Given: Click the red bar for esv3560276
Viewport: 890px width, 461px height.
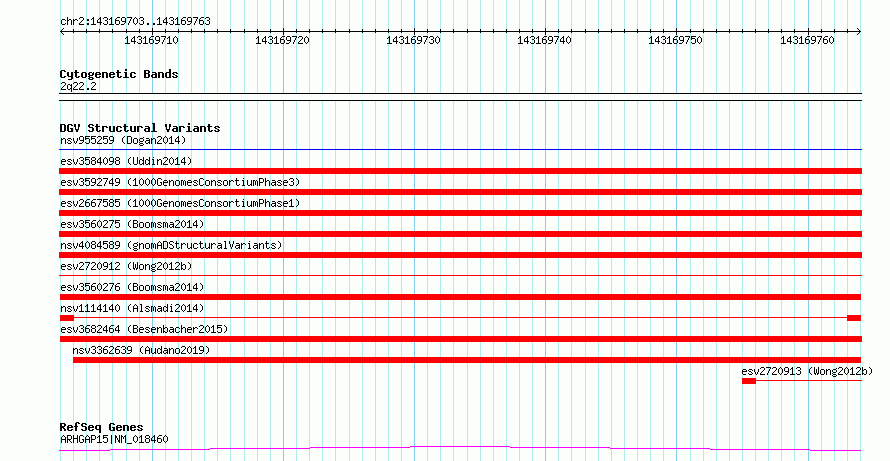Looking at the screenshot, I should click(460, 297).
